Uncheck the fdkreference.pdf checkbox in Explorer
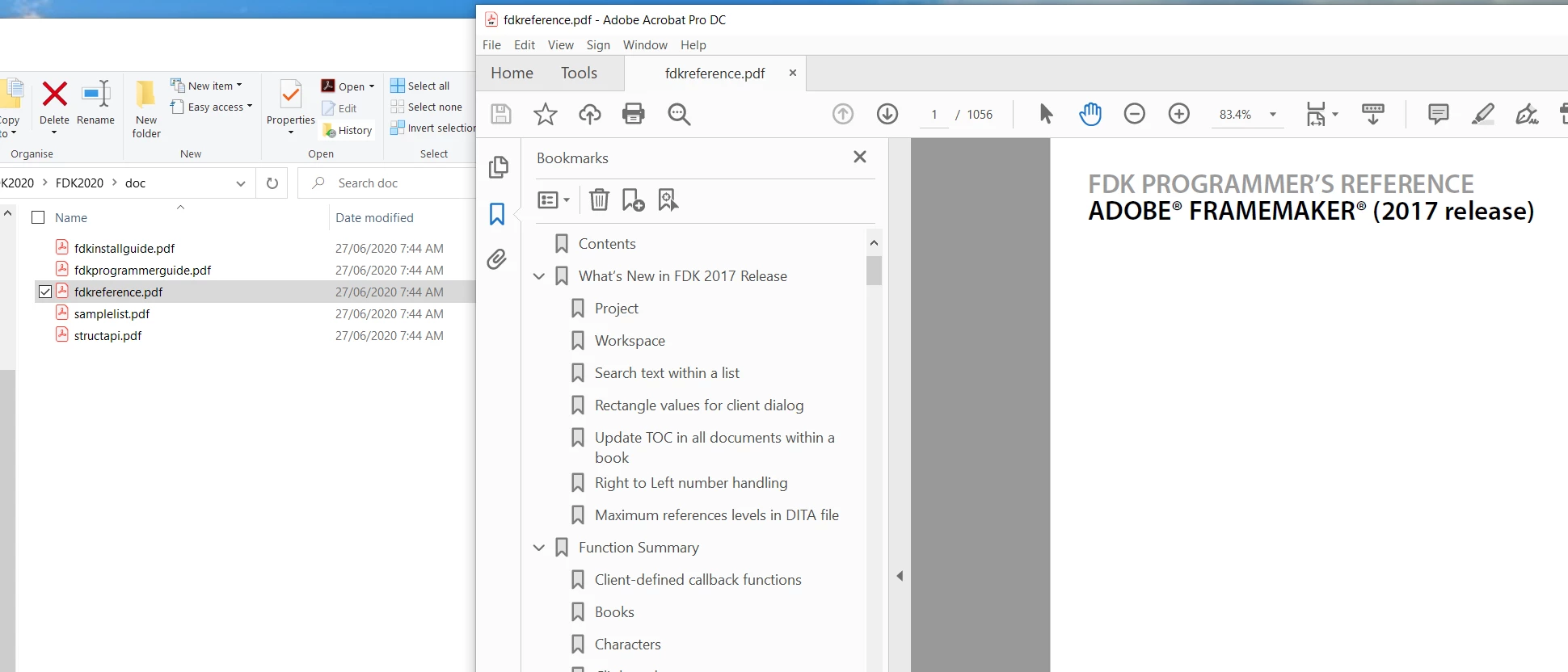 [x=45, y=292]
